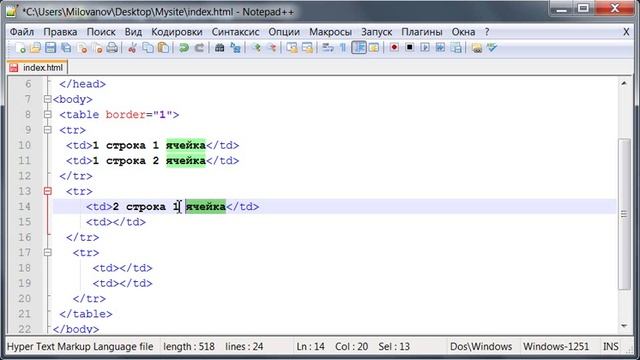
Task: Click status bar 'length : 518'
Action: [189, 347]
